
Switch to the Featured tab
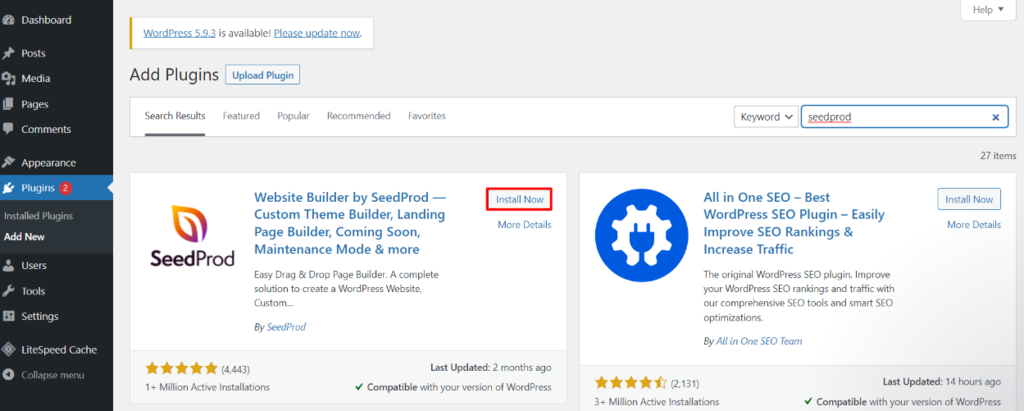coord(241,116)
